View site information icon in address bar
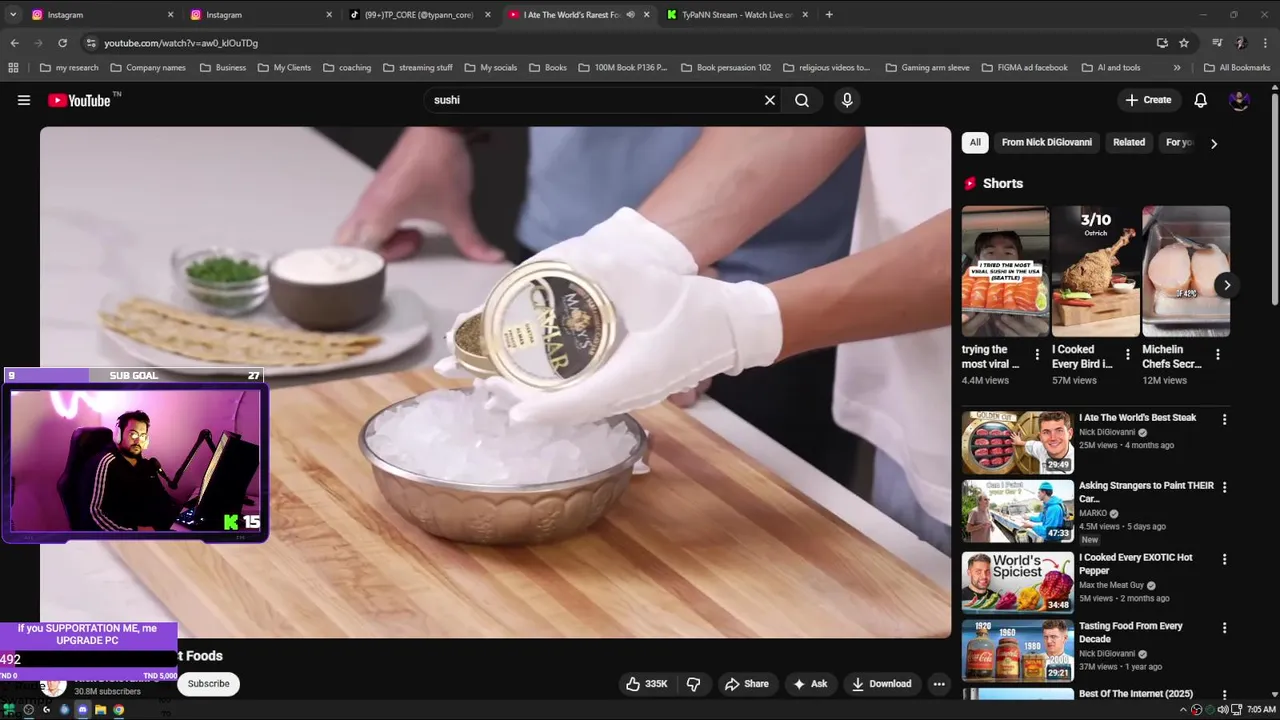This screenshot has width=1280, height=720. (91, 43)
